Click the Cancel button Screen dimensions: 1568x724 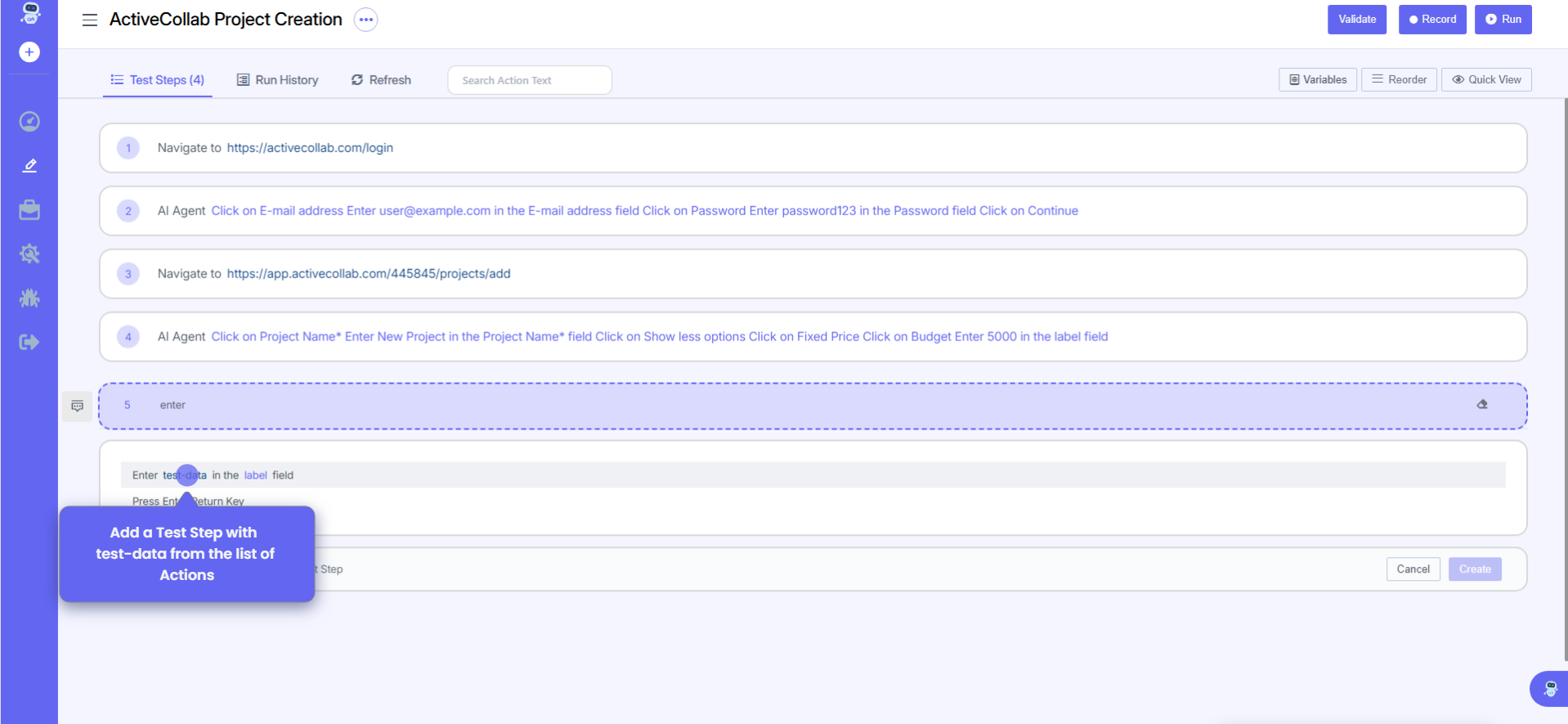coord(1412,569)
